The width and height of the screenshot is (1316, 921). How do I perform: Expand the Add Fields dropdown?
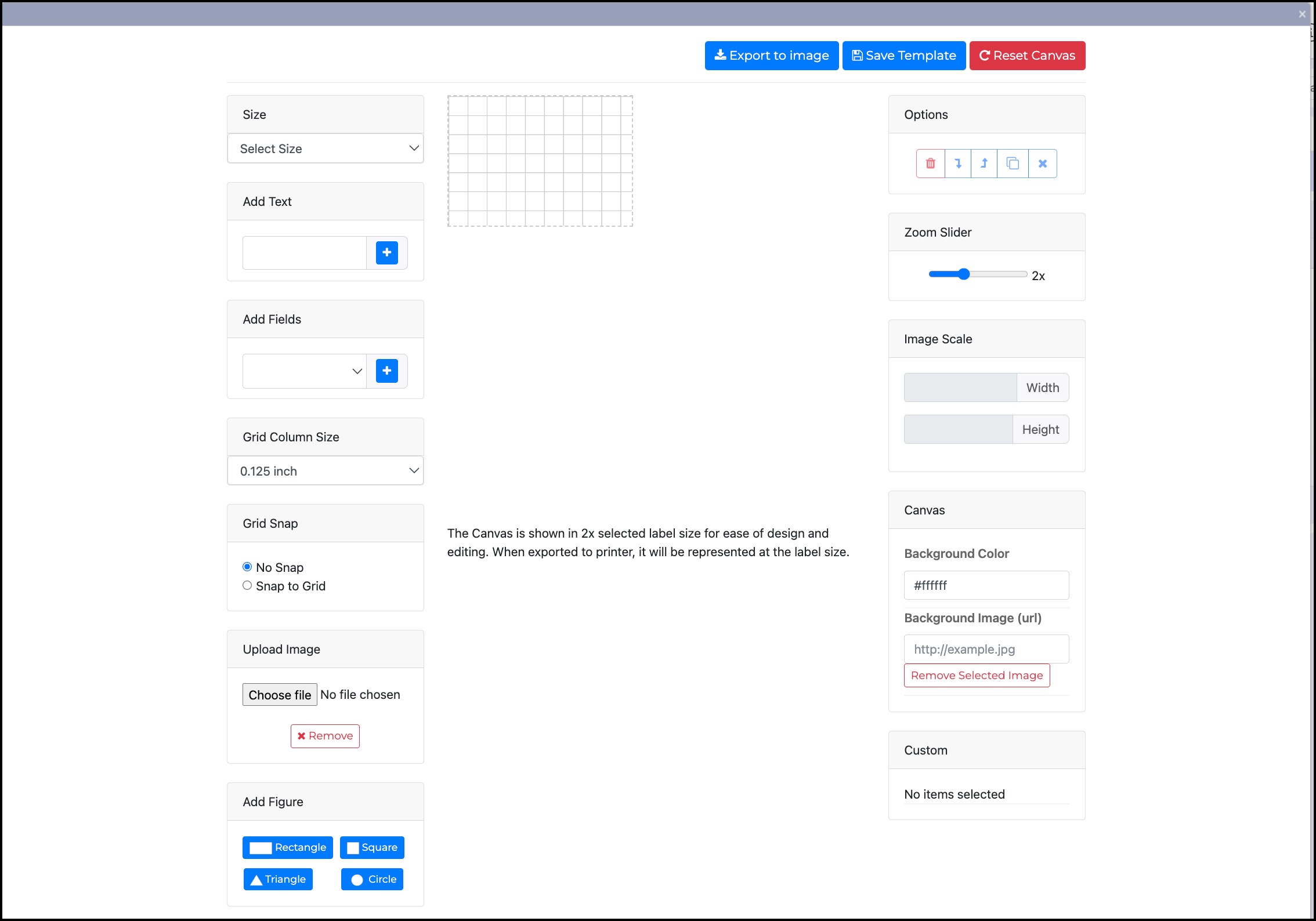(305, 371)
